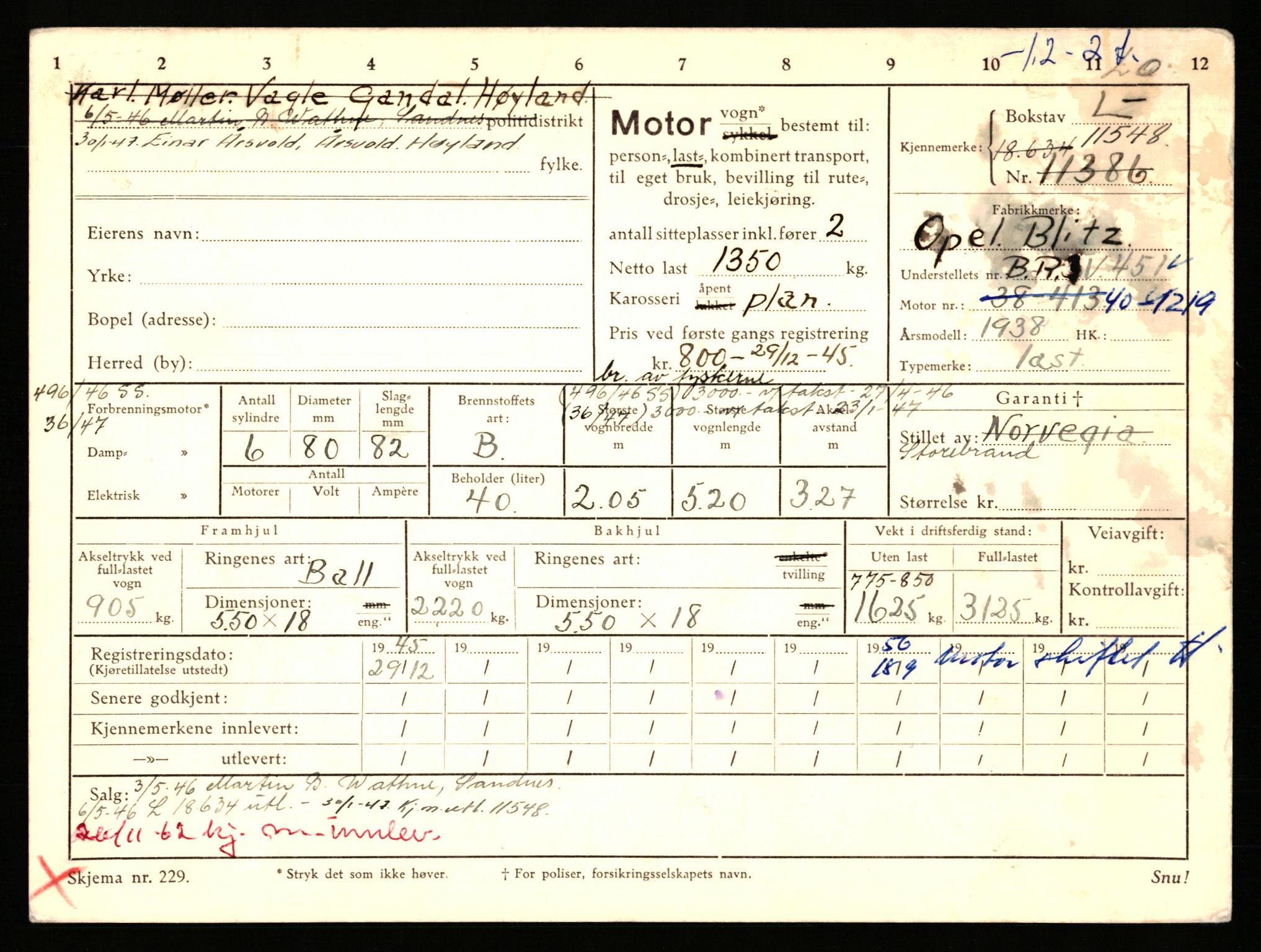
Task: Click the model year '1938'
Action: [1012, 328]
